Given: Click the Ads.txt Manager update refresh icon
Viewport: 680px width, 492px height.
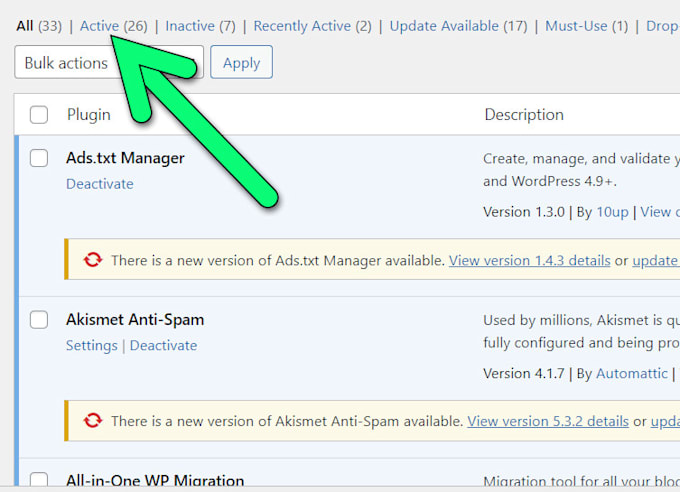Looking at the screenshot, I should (x=93, y=260).
